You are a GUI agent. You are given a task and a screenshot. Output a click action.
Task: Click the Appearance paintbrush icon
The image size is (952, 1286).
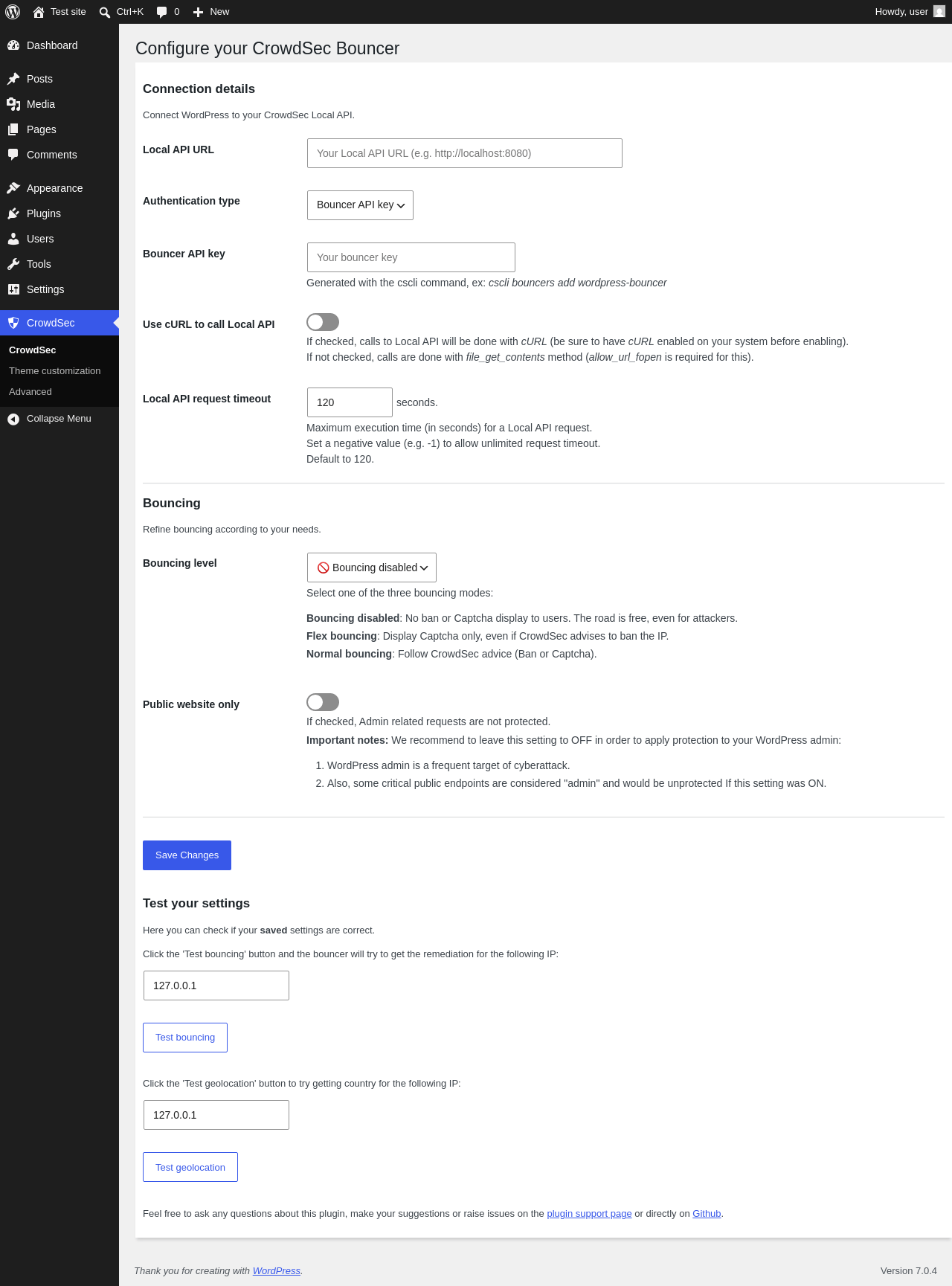click(x=13, y=188)
